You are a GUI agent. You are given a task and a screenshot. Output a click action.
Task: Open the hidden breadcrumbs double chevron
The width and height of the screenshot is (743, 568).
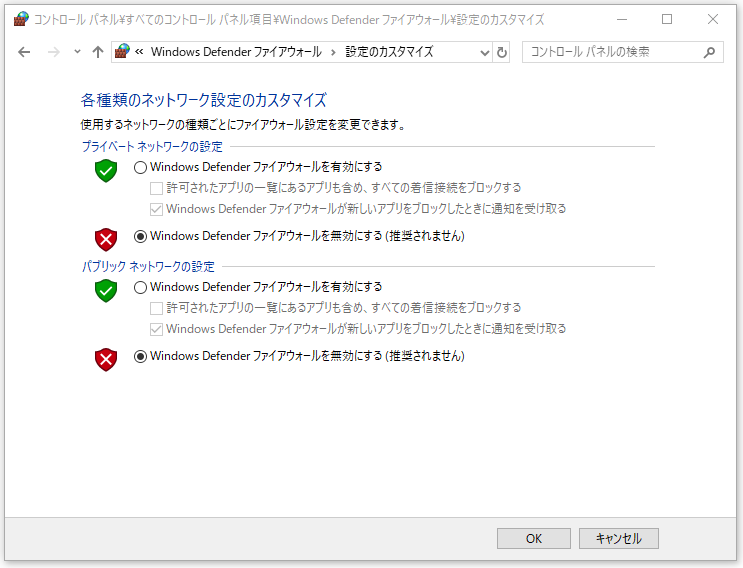139,52
